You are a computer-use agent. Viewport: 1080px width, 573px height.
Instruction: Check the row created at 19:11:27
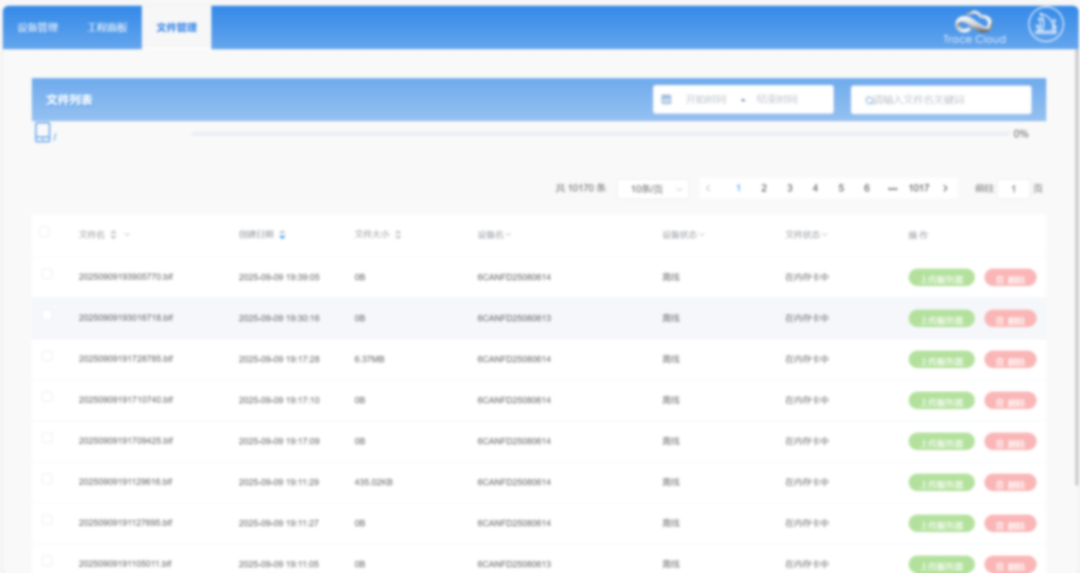click(47, 520)
